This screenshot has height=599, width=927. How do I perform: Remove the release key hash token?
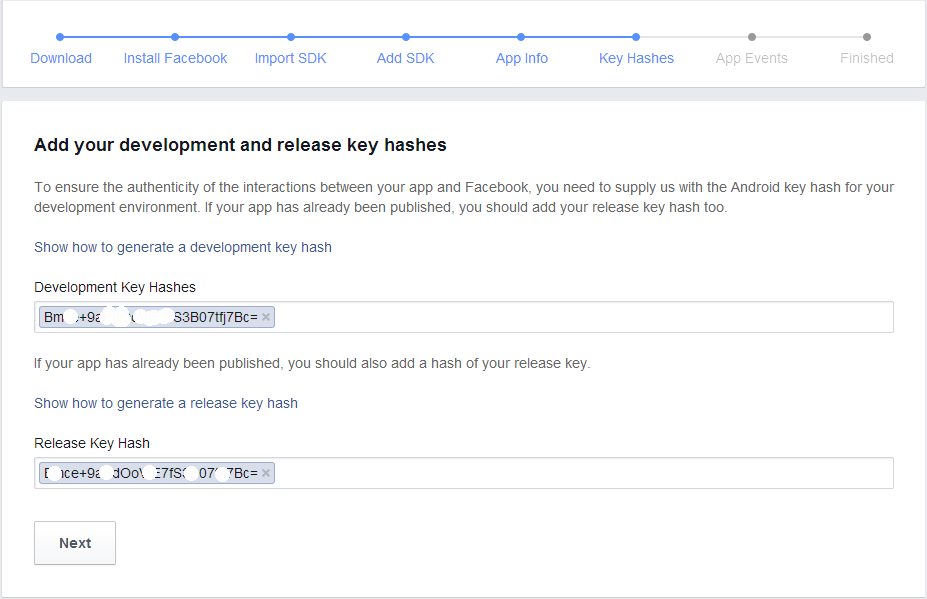(x=266, y=473)
